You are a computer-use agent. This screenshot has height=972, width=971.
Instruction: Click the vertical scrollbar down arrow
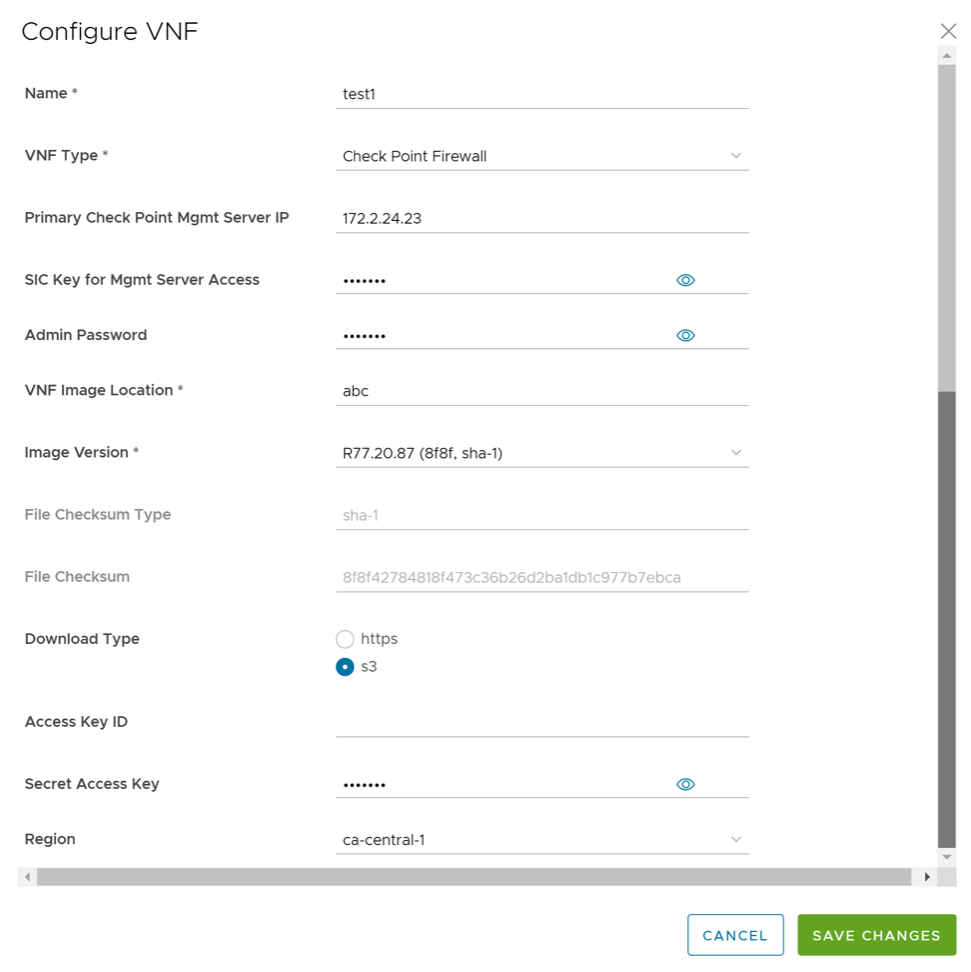[x=947, y=857]
